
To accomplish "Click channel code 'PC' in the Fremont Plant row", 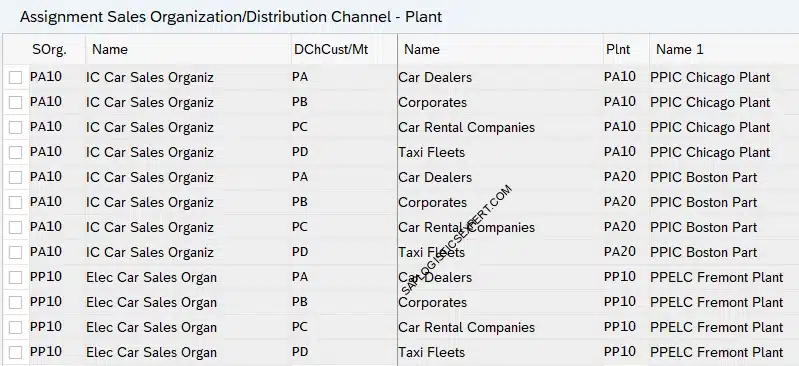I will [300, 327].
